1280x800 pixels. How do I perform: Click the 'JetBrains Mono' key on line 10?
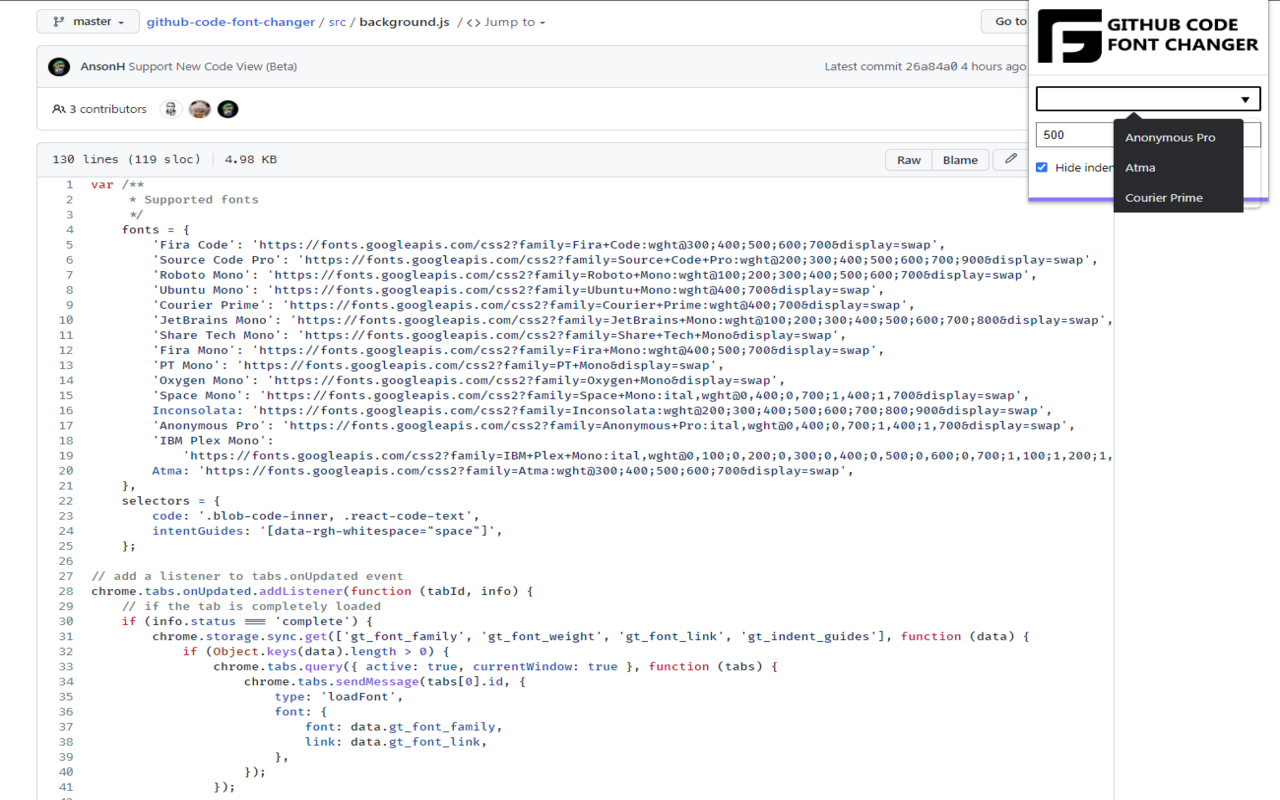(213, 320)
